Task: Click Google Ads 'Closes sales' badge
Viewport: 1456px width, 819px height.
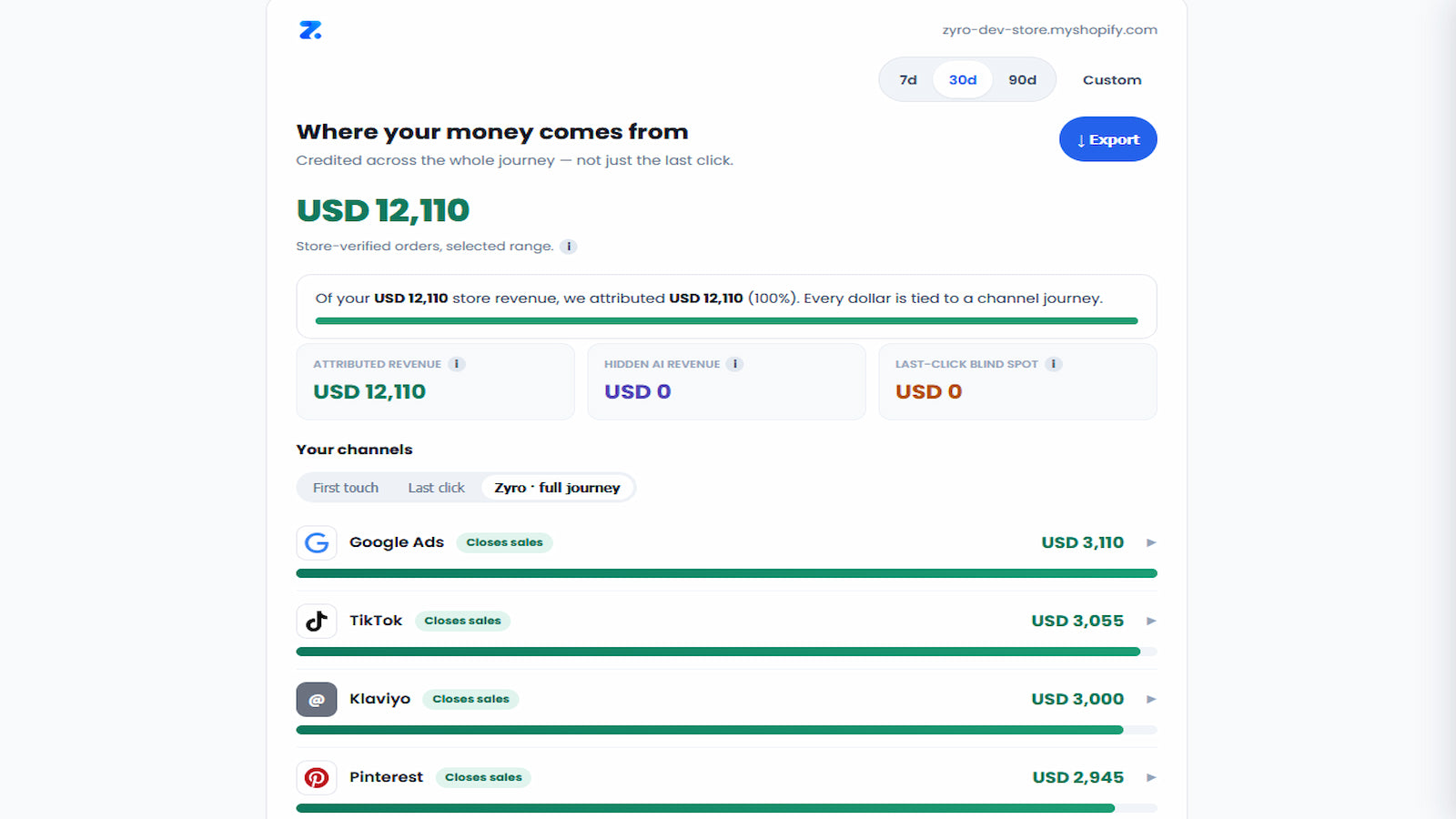Action: tap(504, 542)
